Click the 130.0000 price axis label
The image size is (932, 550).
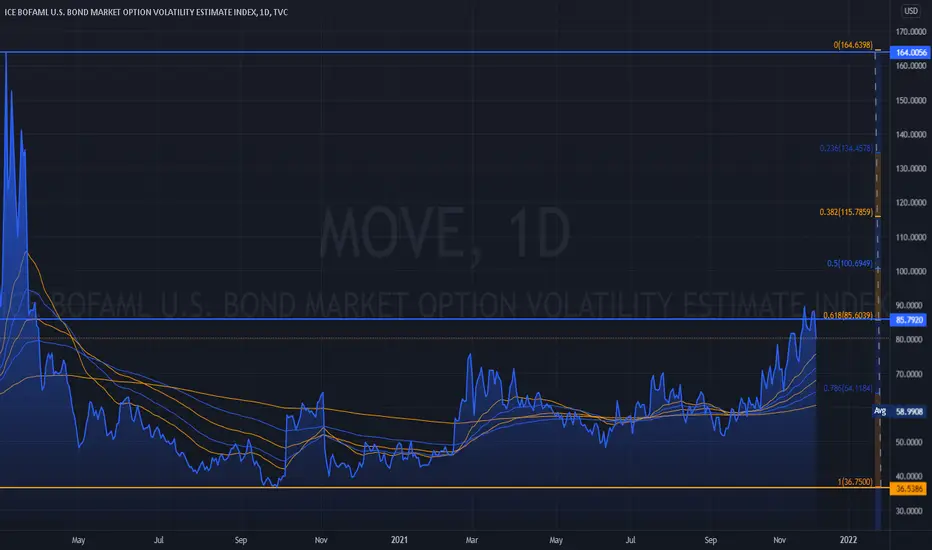point(911,169)
